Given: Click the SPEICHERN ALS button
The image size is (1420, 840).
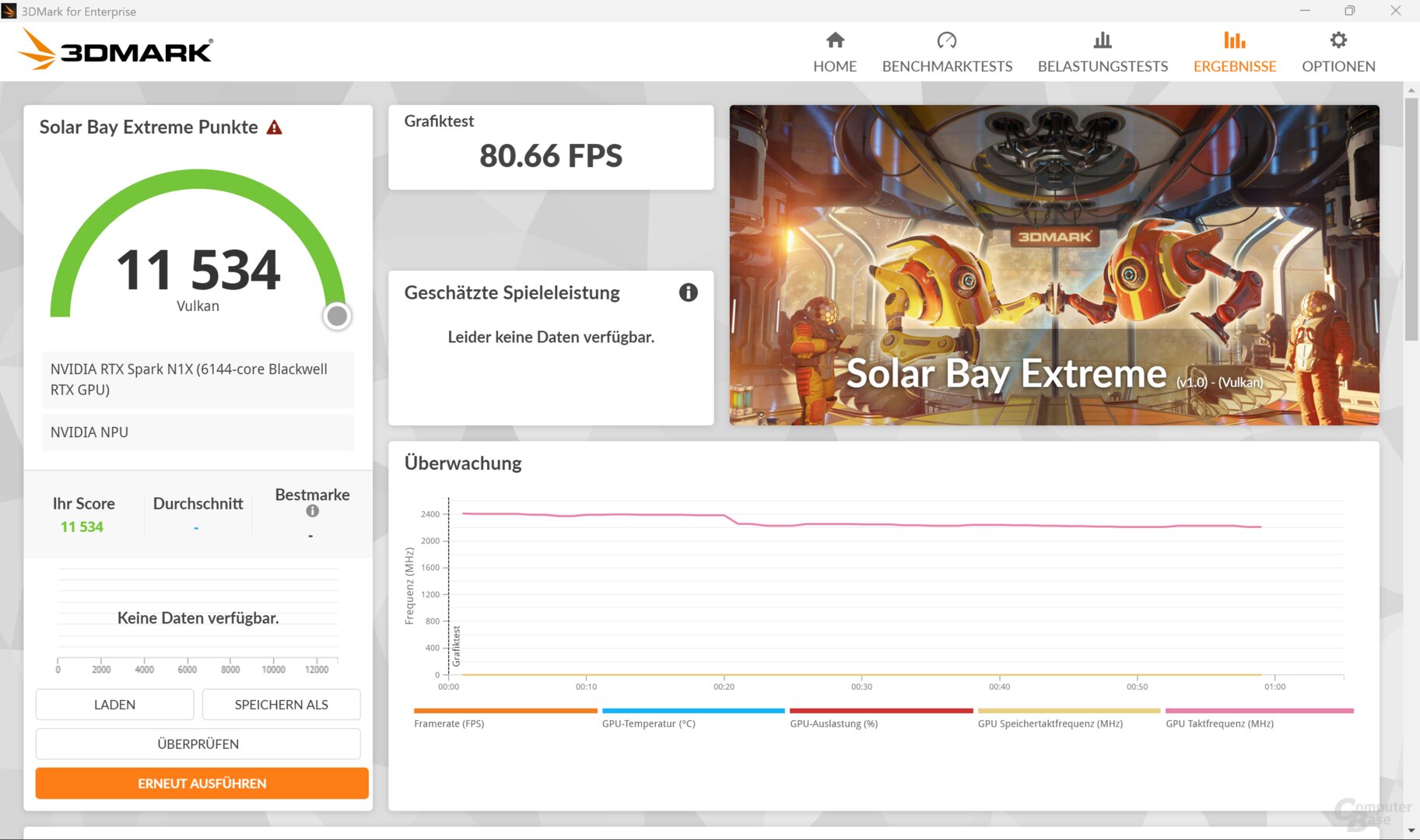Looking at the screenshot, I should [282, 705].
